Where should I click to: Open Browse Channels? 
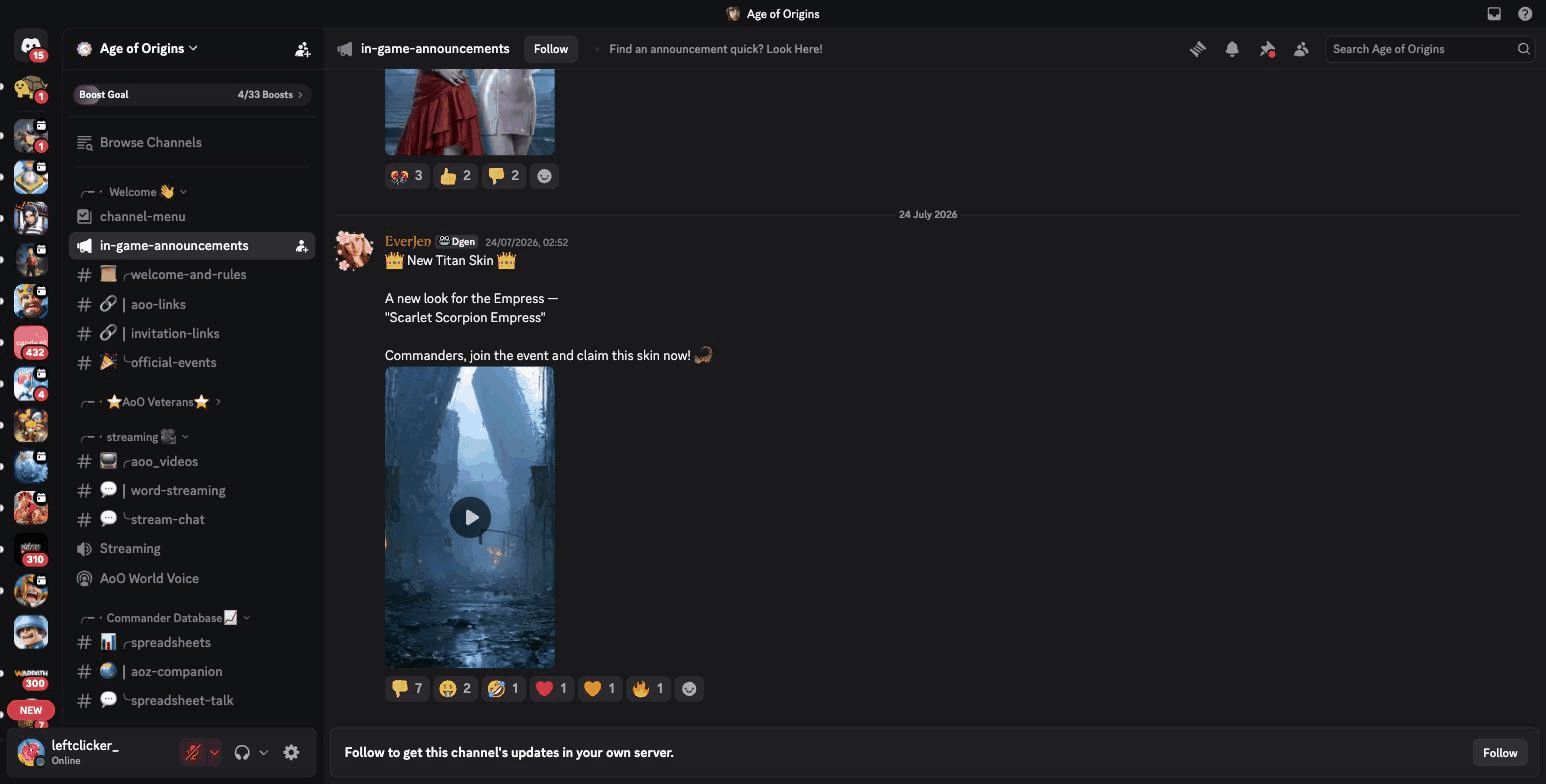tap(192, 143)
